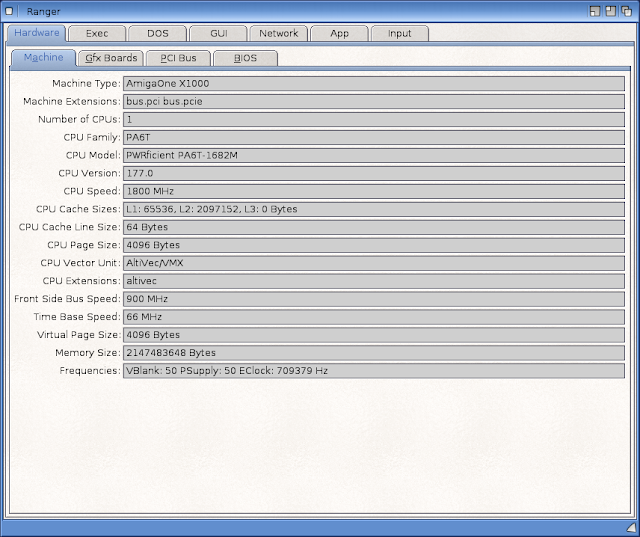Open the Exec tab
This screenshot has height=537, width=640.
[x=97, y=33]
